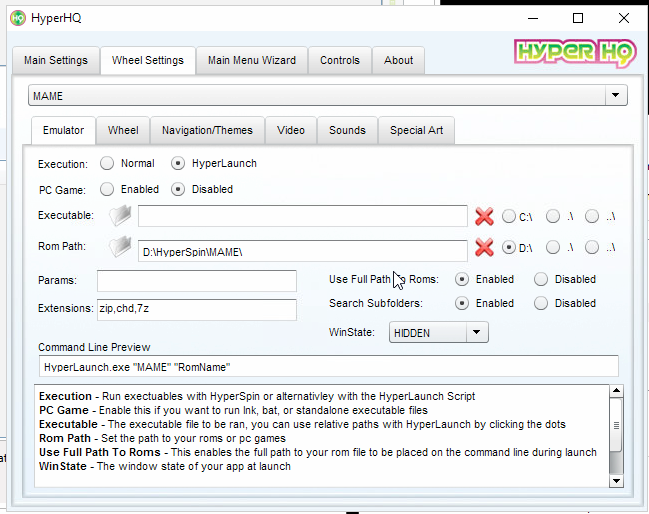Image resolution: width=649 pixels, height=514 pixels.
Task: Go to the Controls tab
Action: tap(339, 60)
